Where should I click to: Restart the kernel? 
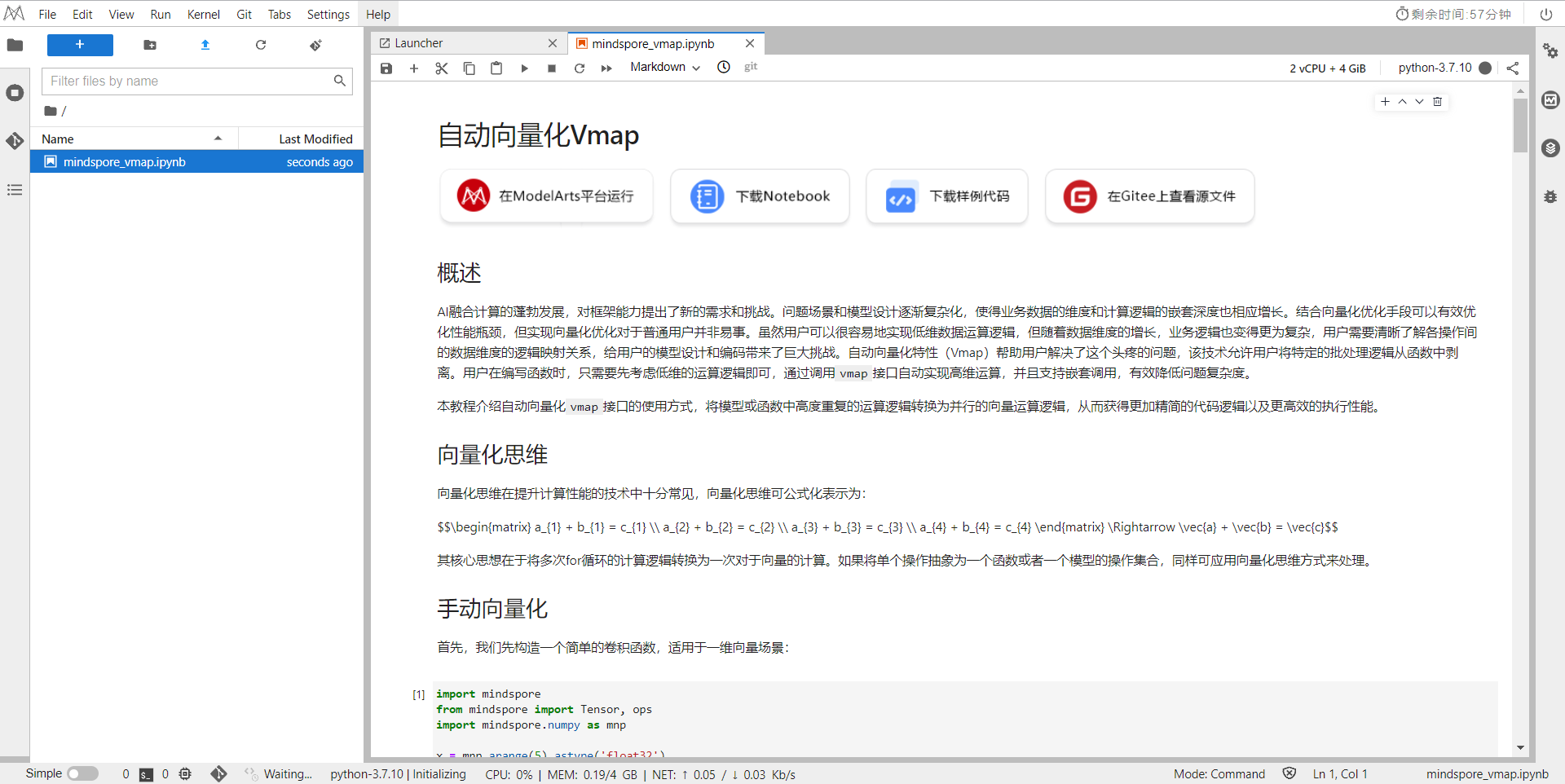(579, 68)
